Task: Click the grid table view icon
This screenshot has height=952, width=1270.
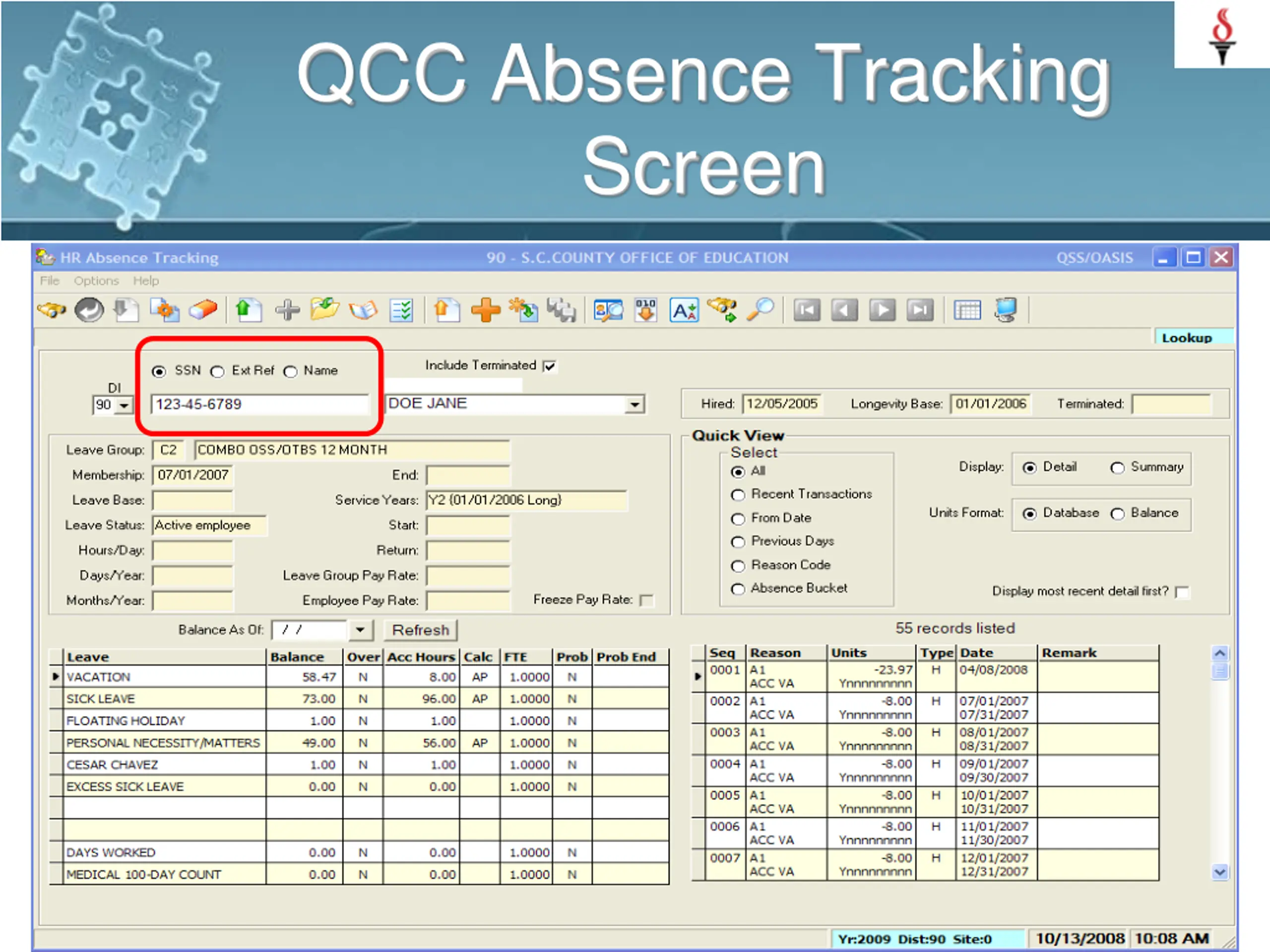Action: click(967, 310)
